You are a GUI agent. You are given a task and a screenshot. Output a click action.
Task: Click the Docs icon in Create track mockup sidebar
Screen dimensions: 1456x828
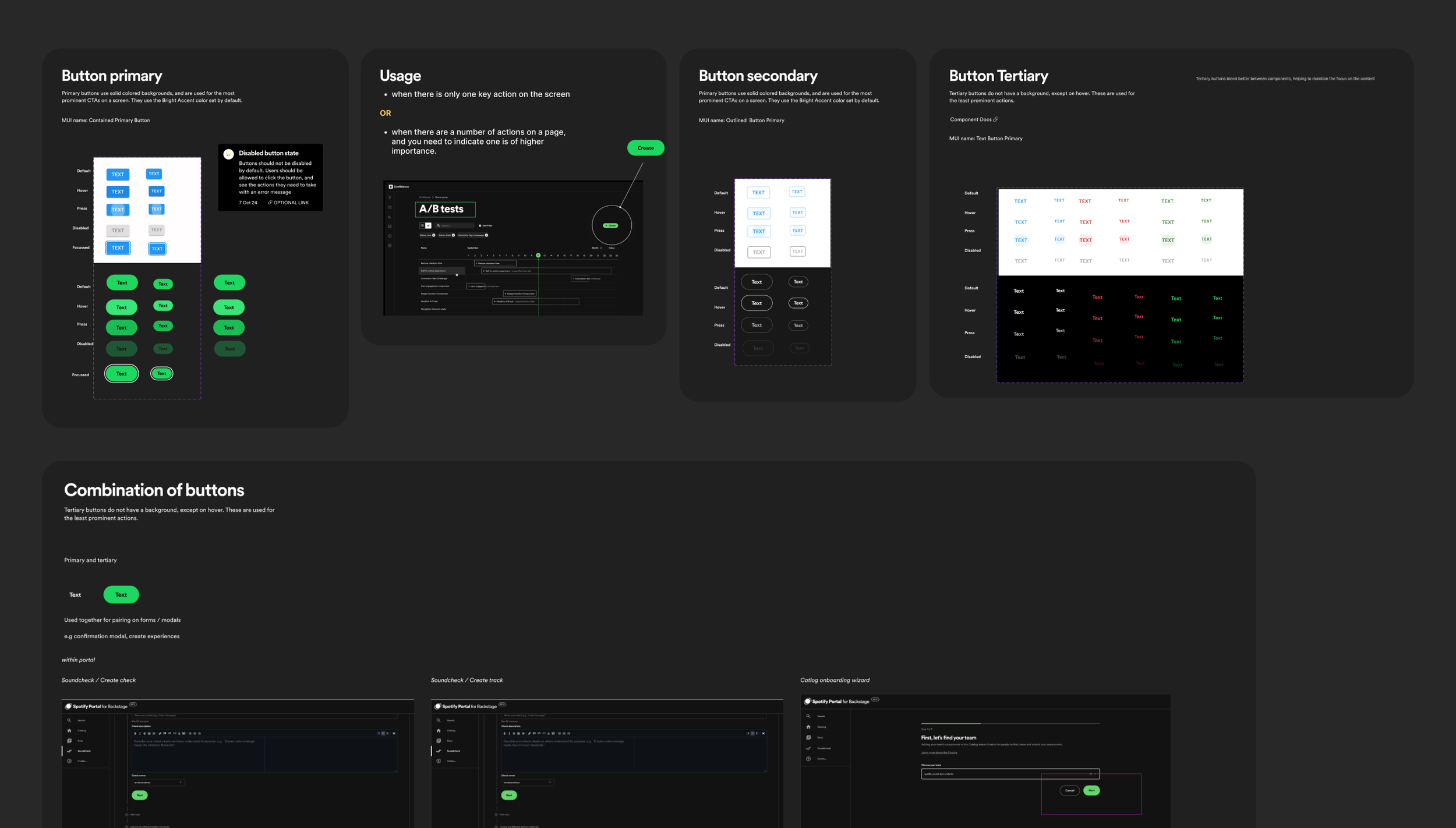click(439, 741)
